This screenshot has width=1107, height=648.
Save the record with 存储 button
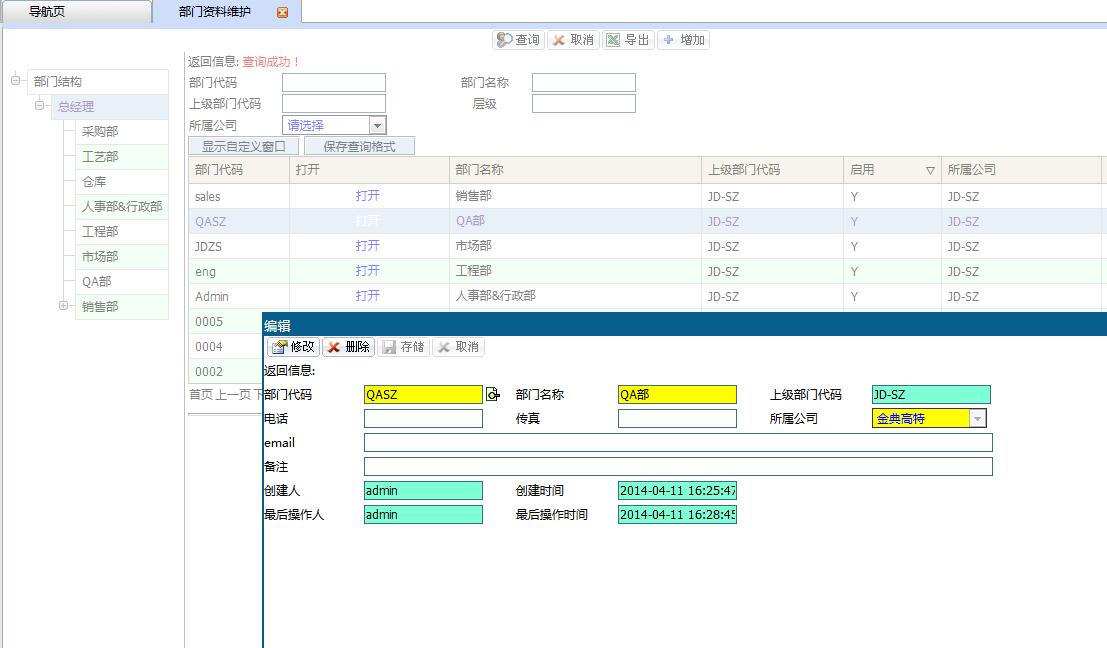[x=404, y=347]
